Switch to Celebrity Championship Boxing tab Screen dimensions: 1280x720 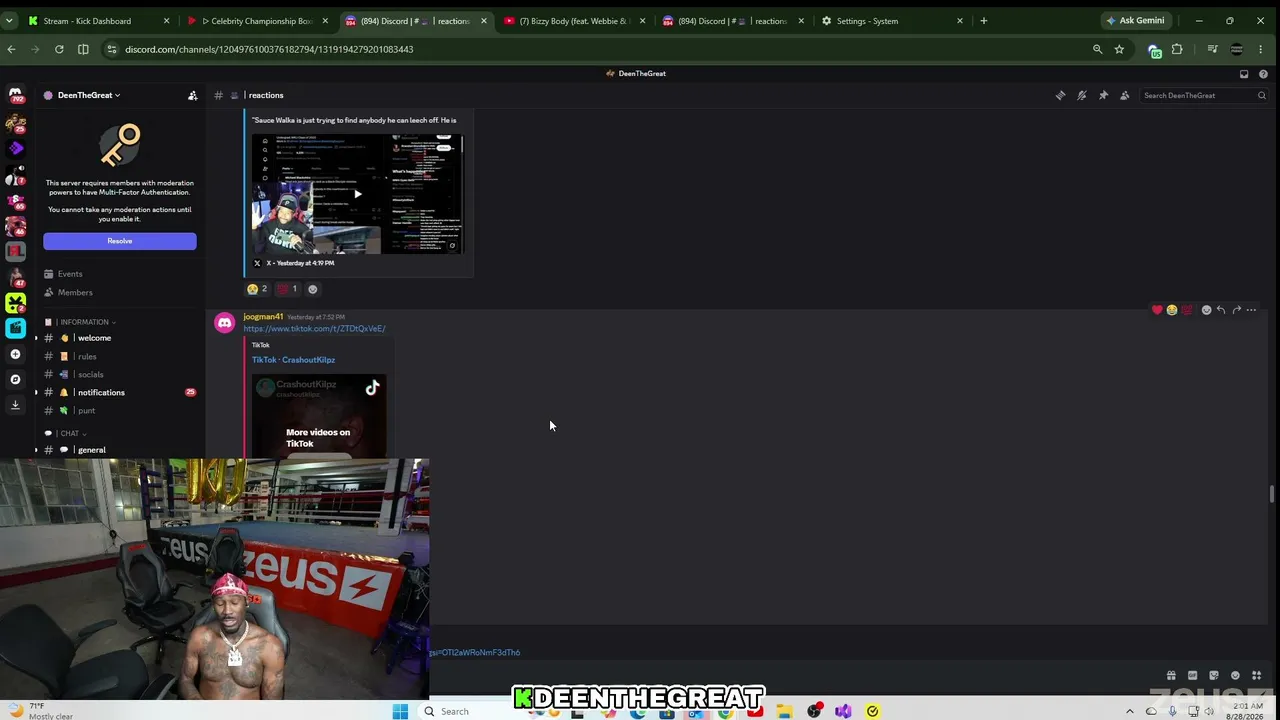coord(257,21)
